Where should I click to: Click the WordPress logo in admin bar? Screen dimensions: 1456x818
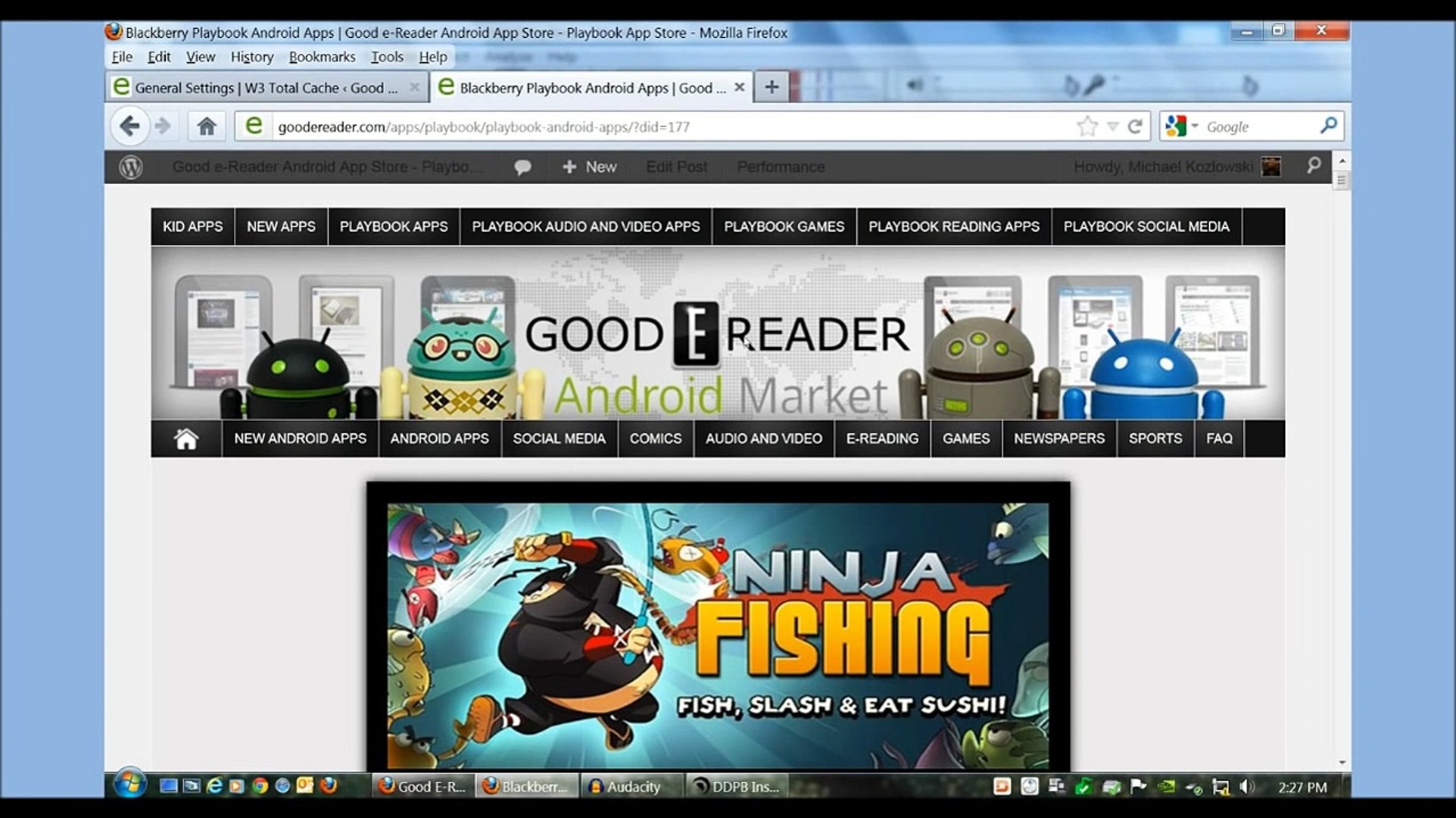(x=131, y=167)
